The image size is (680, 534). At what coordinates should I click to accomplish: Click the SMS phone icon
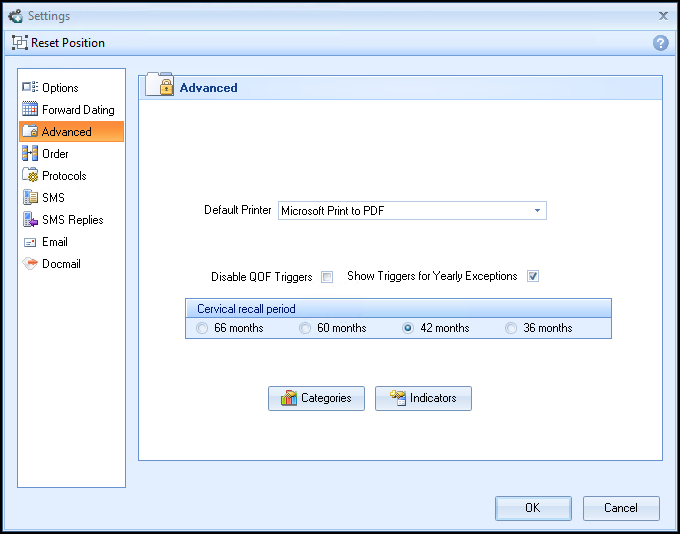pos(30,198)
